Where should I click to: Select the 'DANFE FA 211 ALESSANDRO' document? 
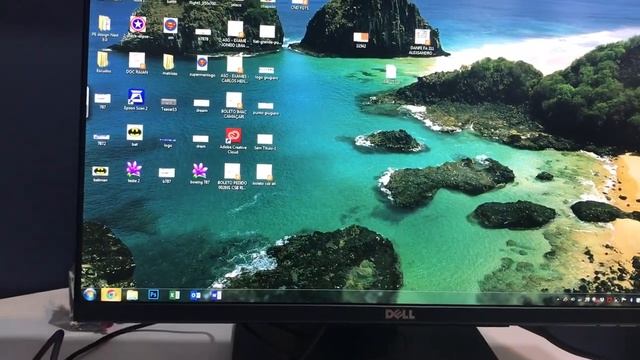click(x=422, y=42)
